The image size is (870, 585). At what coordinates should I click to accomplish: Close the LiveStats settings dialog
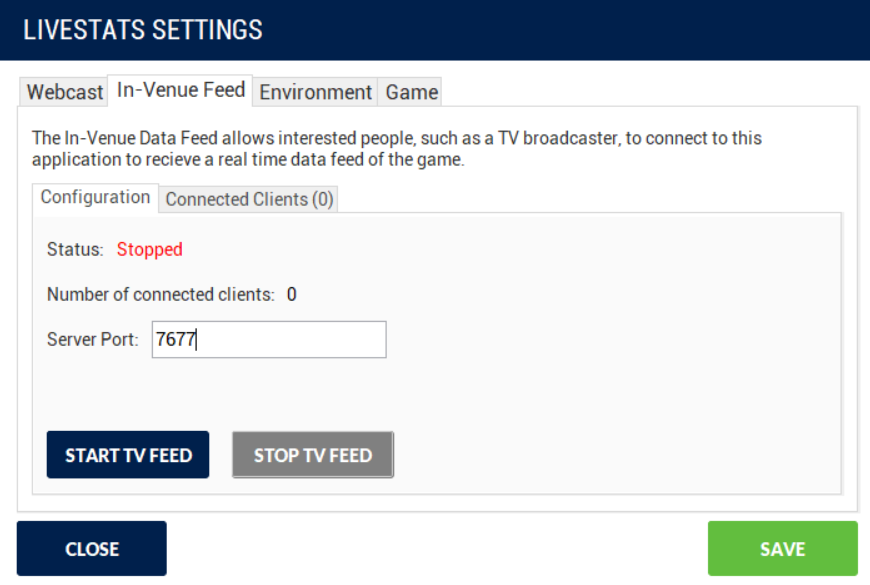pos(92,549)
